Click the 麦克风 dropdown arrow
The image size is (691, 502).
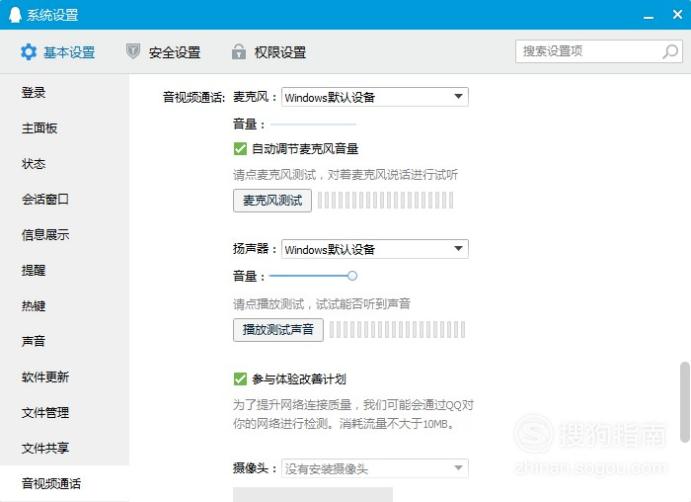458,97
